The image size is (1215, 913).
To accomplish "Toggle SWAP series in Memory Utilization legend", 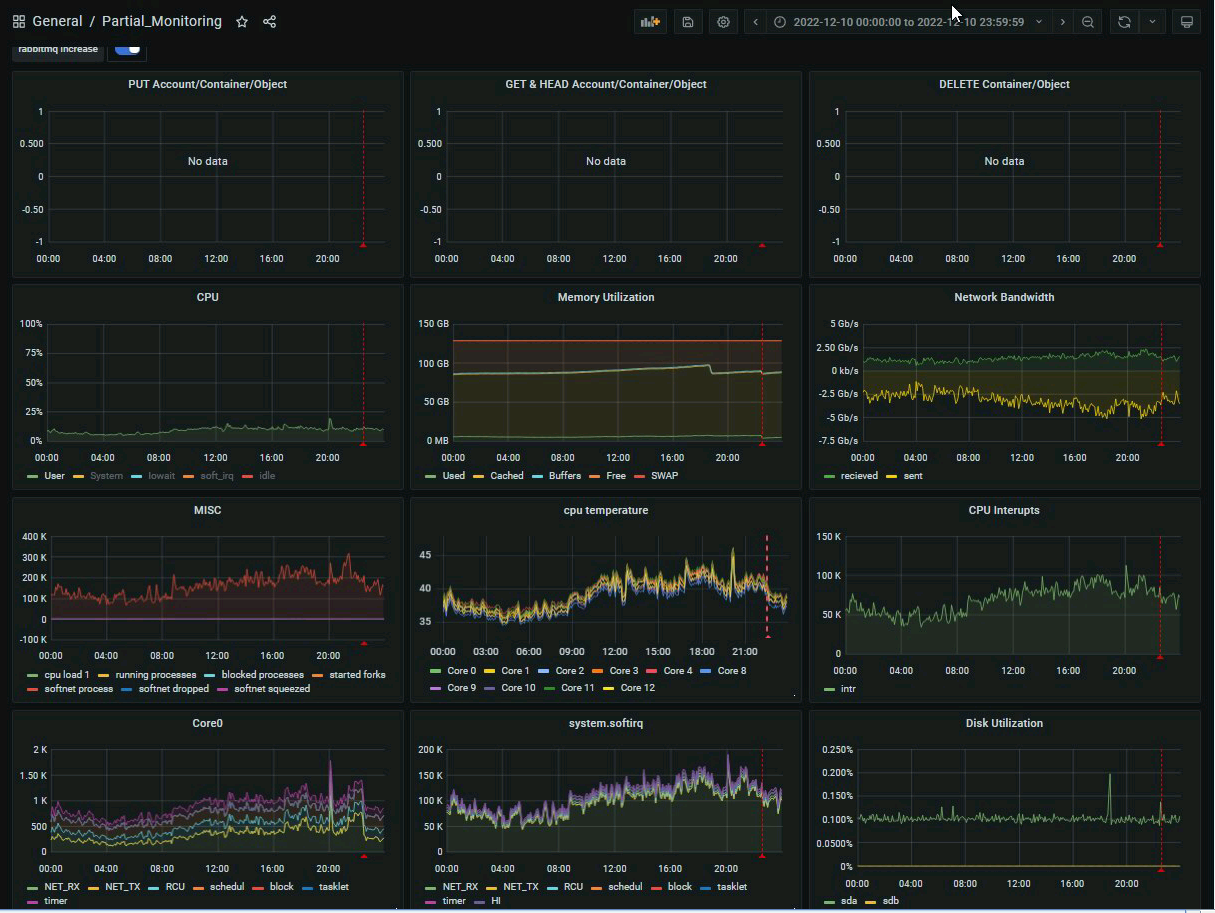I will click(664, 476).
